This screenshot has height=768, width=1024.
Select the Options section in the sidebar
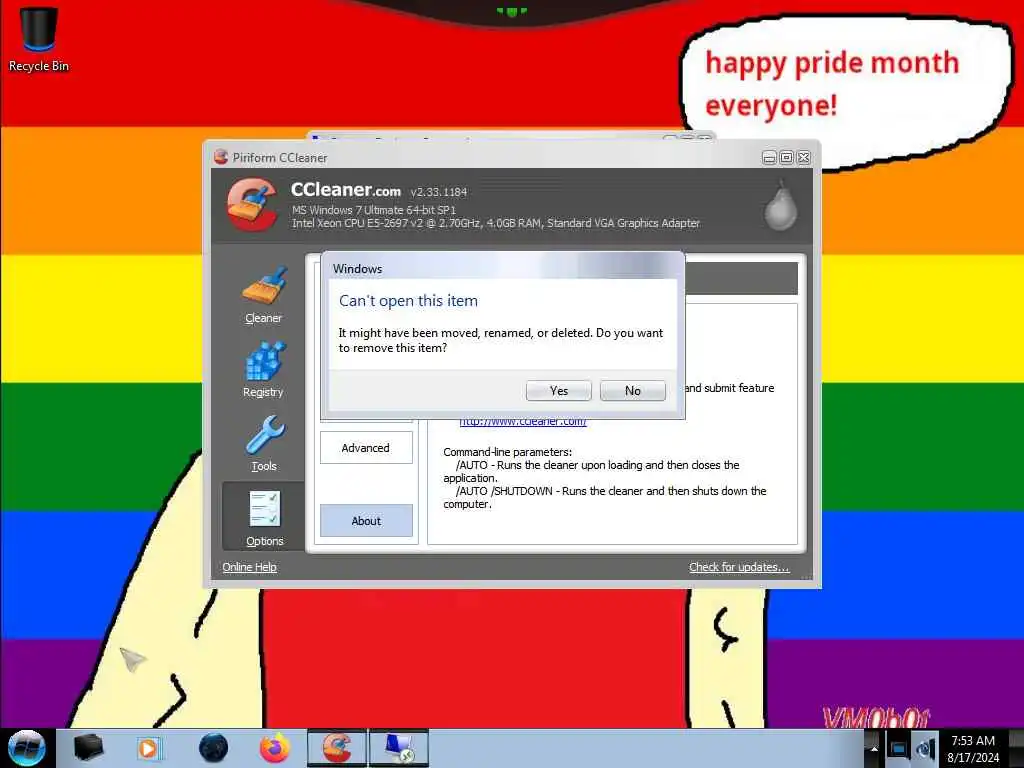tap(264, 518)
